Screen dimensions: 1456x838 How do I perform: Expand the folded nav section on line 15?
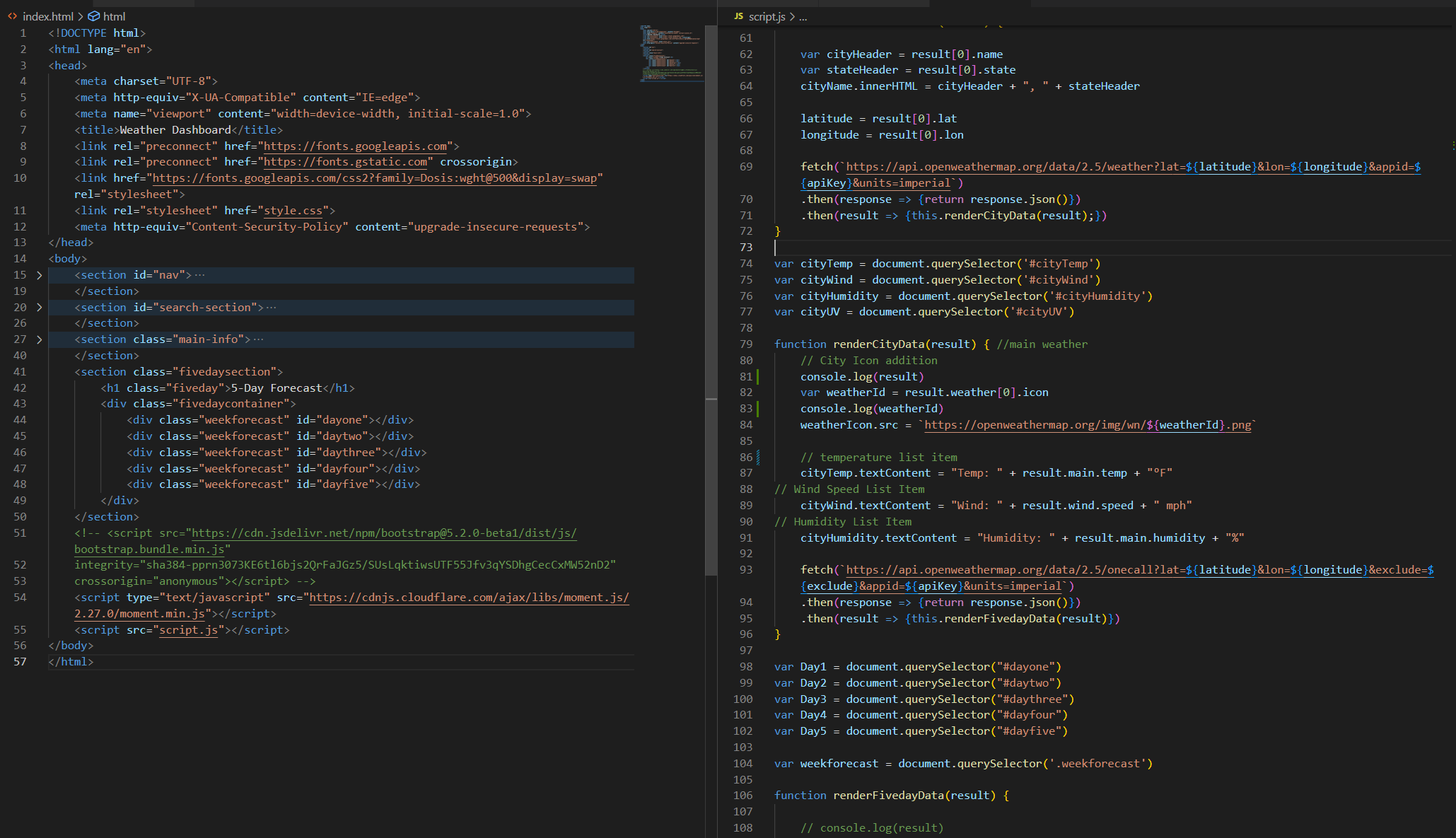click(39, 275)
